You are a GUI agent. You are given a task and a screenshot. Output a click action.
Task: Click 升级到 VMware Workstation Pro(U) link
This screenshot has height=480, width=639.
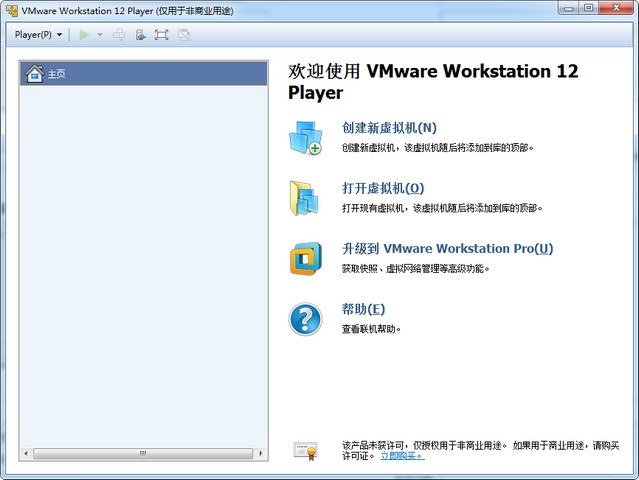447,249
